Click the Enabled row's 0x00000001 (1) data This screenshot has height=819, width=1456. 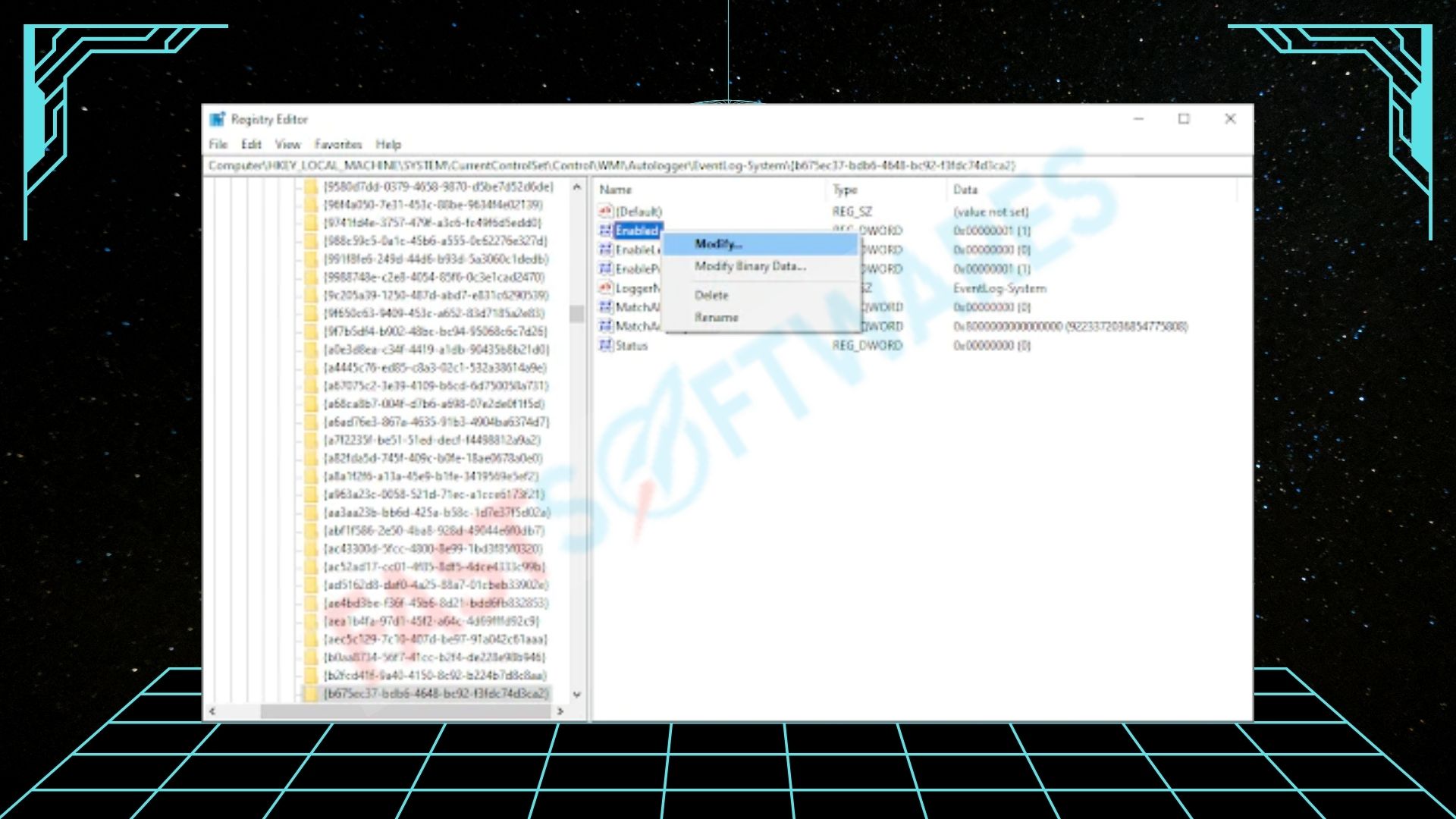click(x=992, y=231)
